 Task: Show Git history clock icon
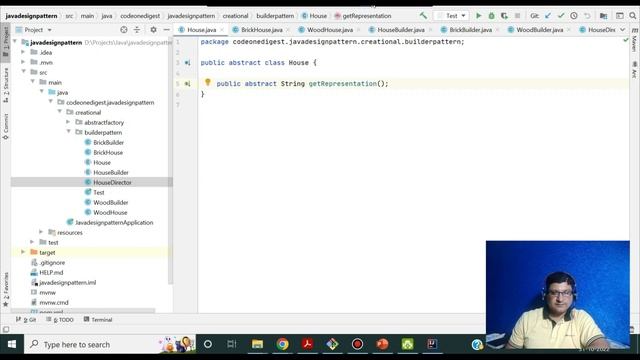pos(573,16)
